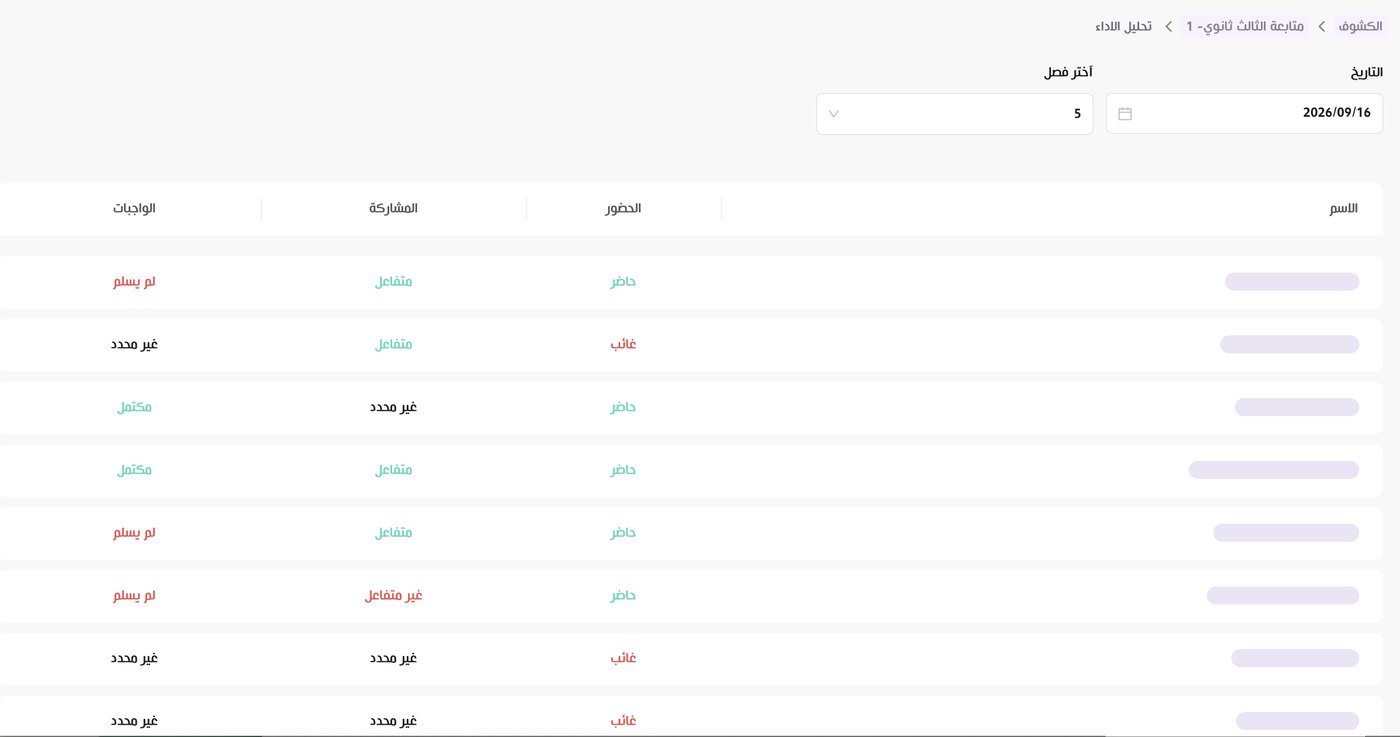
Task: Select the المشاركة column header
Action: 393,208
